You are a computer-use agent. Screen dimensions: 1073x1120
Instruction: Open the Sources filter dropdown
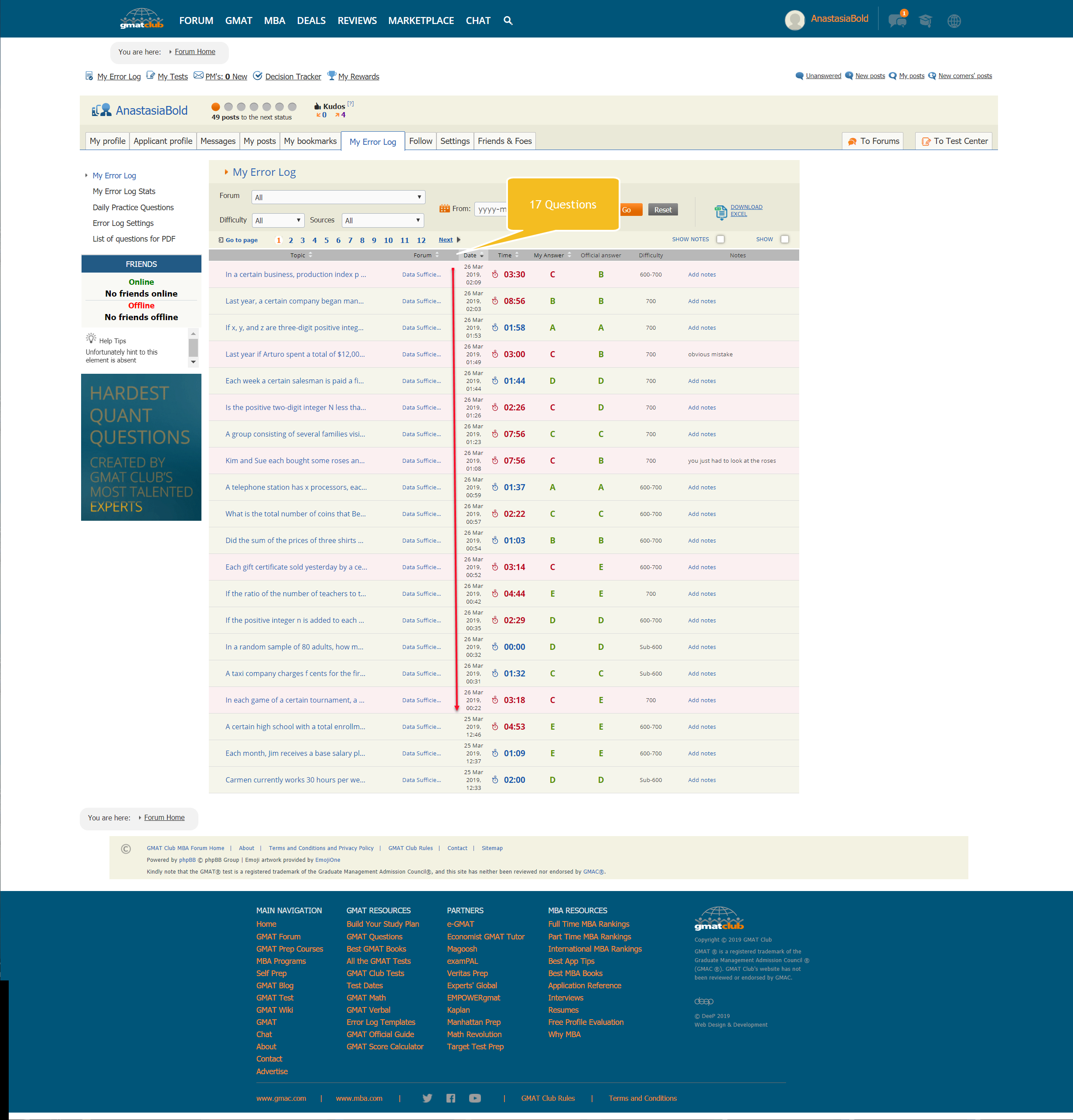[382, 220]
